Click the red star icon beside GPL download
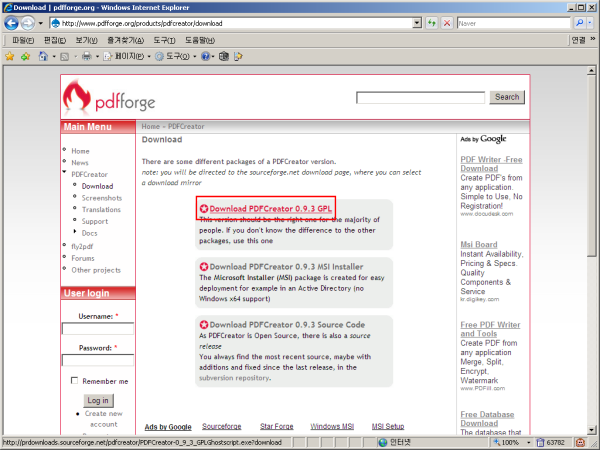This screenshot has height=450, width=600. pyautogui.click(x=204, y=209)
